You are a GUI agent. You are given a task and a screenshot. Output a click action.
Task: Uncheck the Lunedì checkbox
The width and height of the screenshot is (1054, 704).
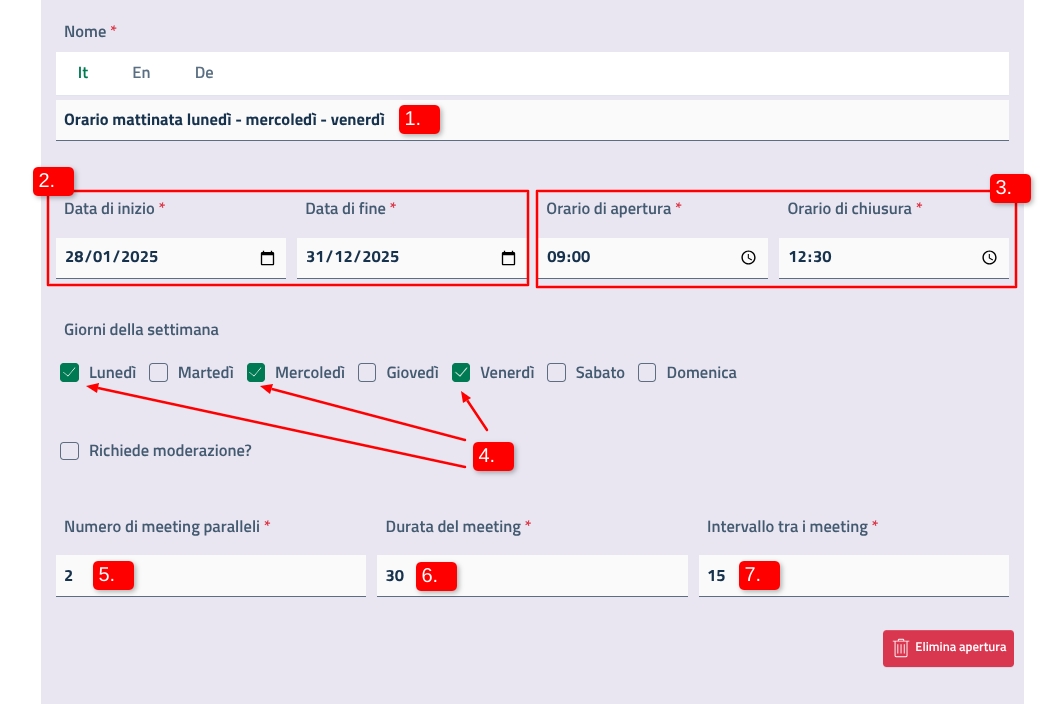coord(70,373)
